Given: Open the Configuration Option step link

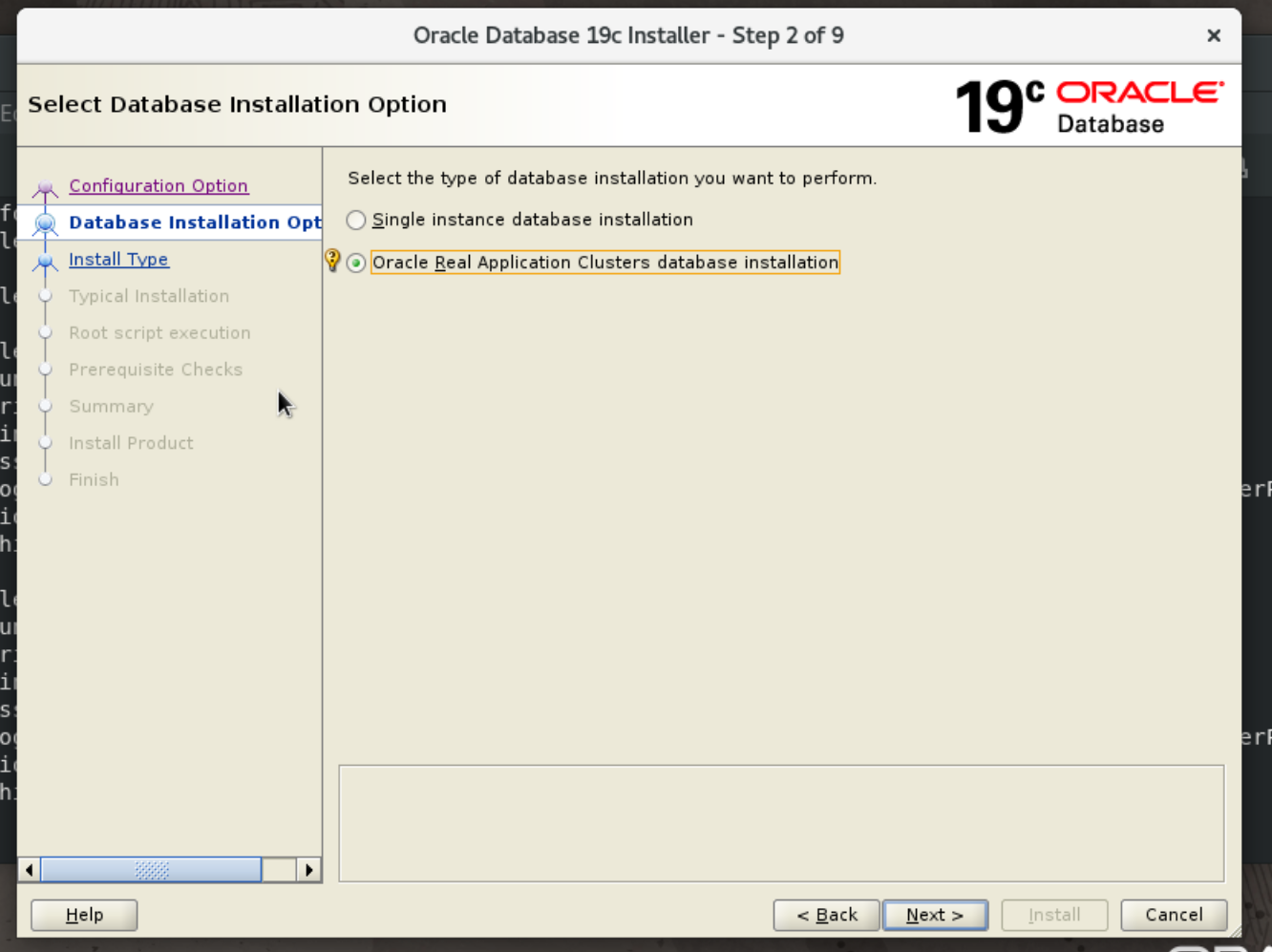Looking at the screenshot, I should (159, 186).
